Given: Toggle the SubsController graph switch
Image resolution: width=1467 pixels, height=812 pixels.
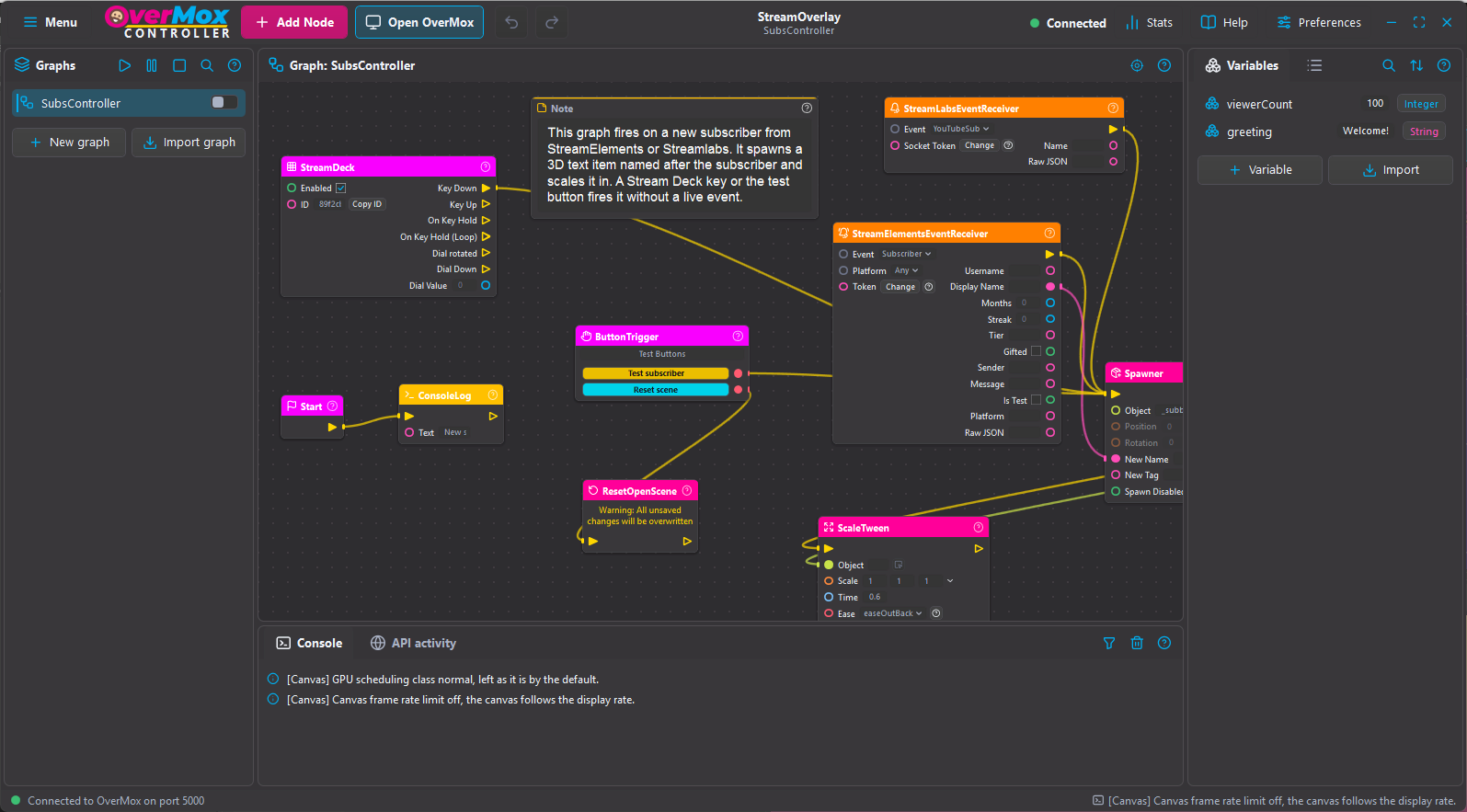Looking at the screenshot, I should tap(223, 102).
